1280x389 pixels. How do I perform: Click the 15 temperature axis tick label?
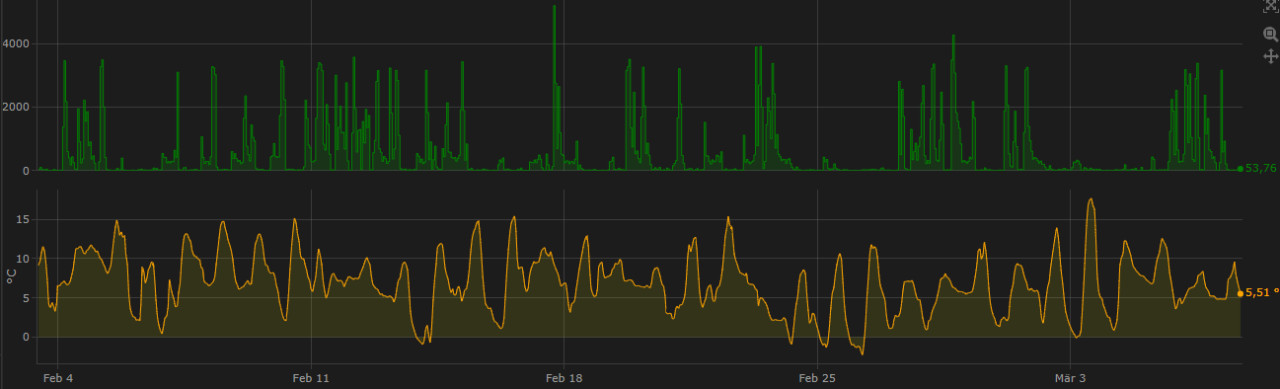[24, 220]
